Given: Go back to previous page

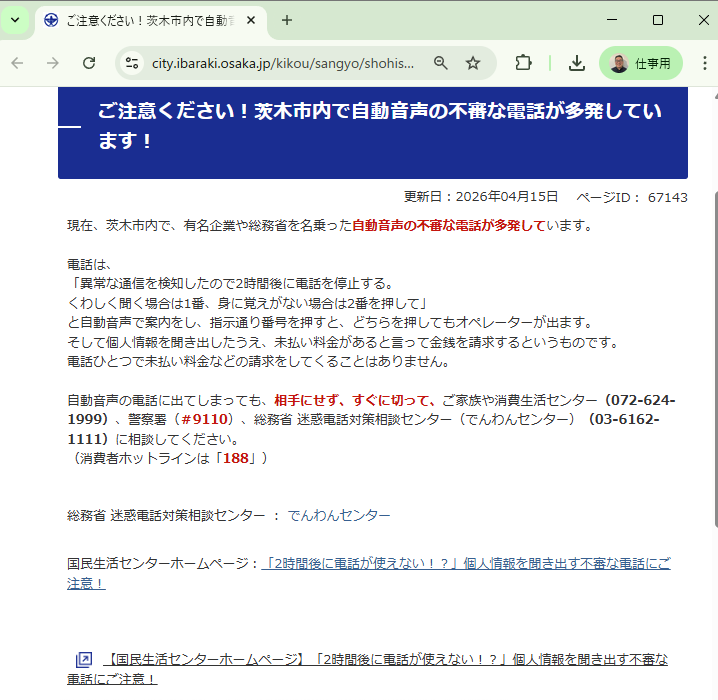Looking at the screenshot, I should coord(17,63).
